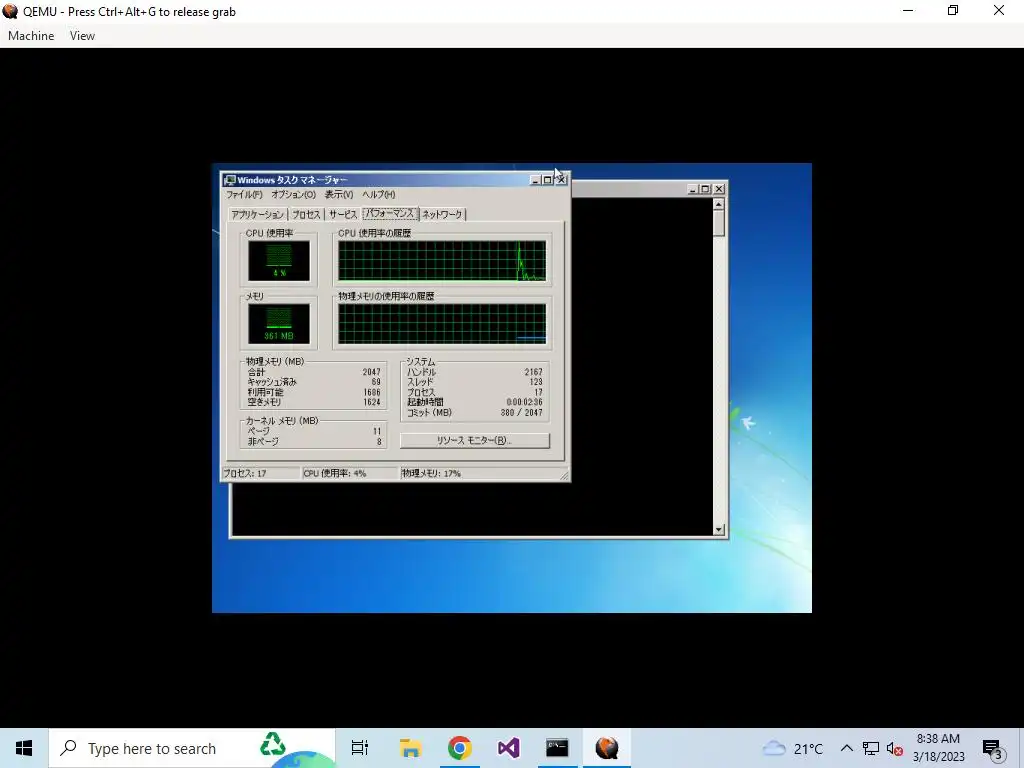Maximize the Windows タスク マネージャー window
The width and height of the screenshot is (1024, 768).
click(547, 180)
